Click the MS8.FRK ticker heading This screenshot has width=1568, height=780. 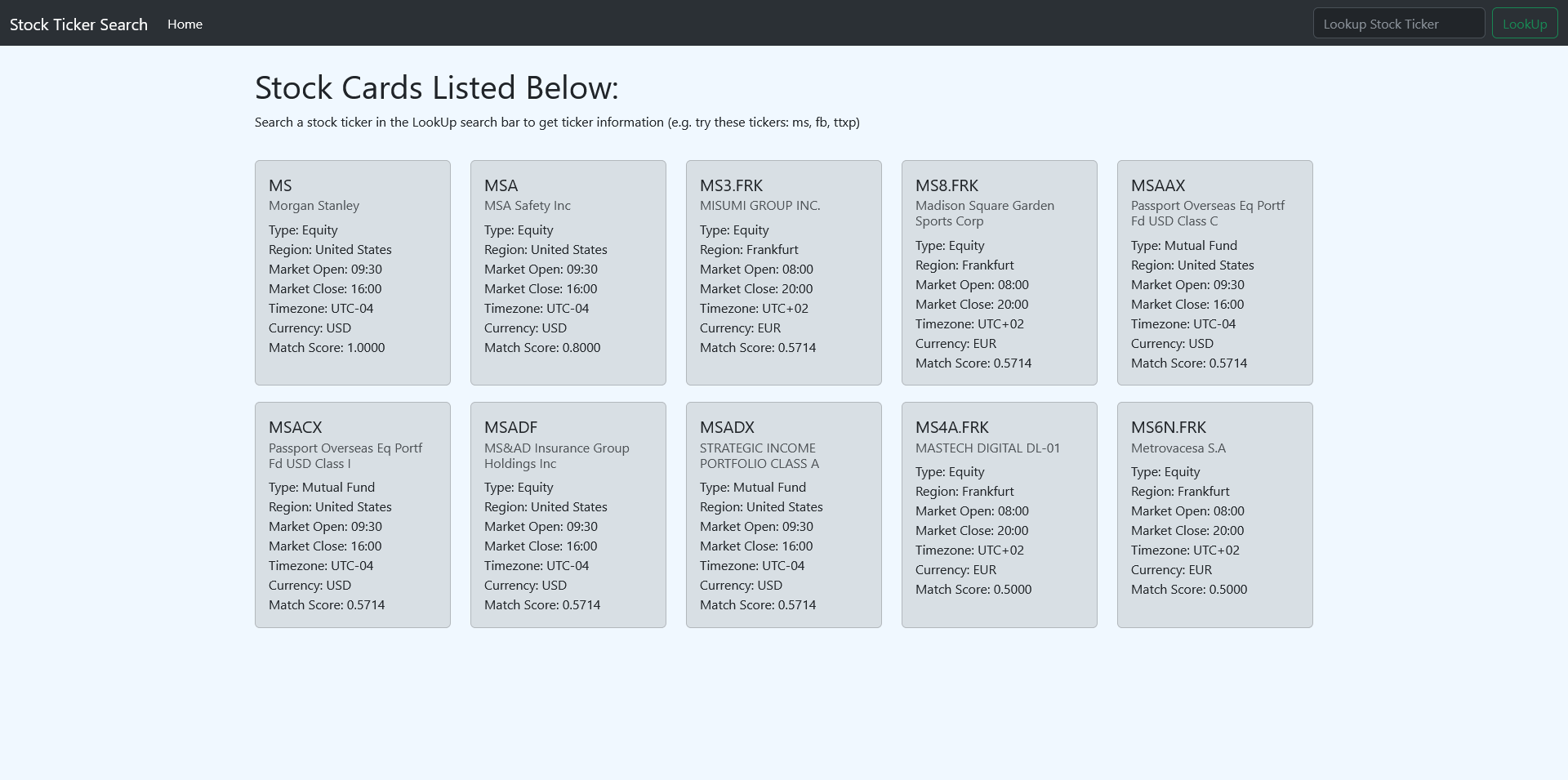(947, 185)
